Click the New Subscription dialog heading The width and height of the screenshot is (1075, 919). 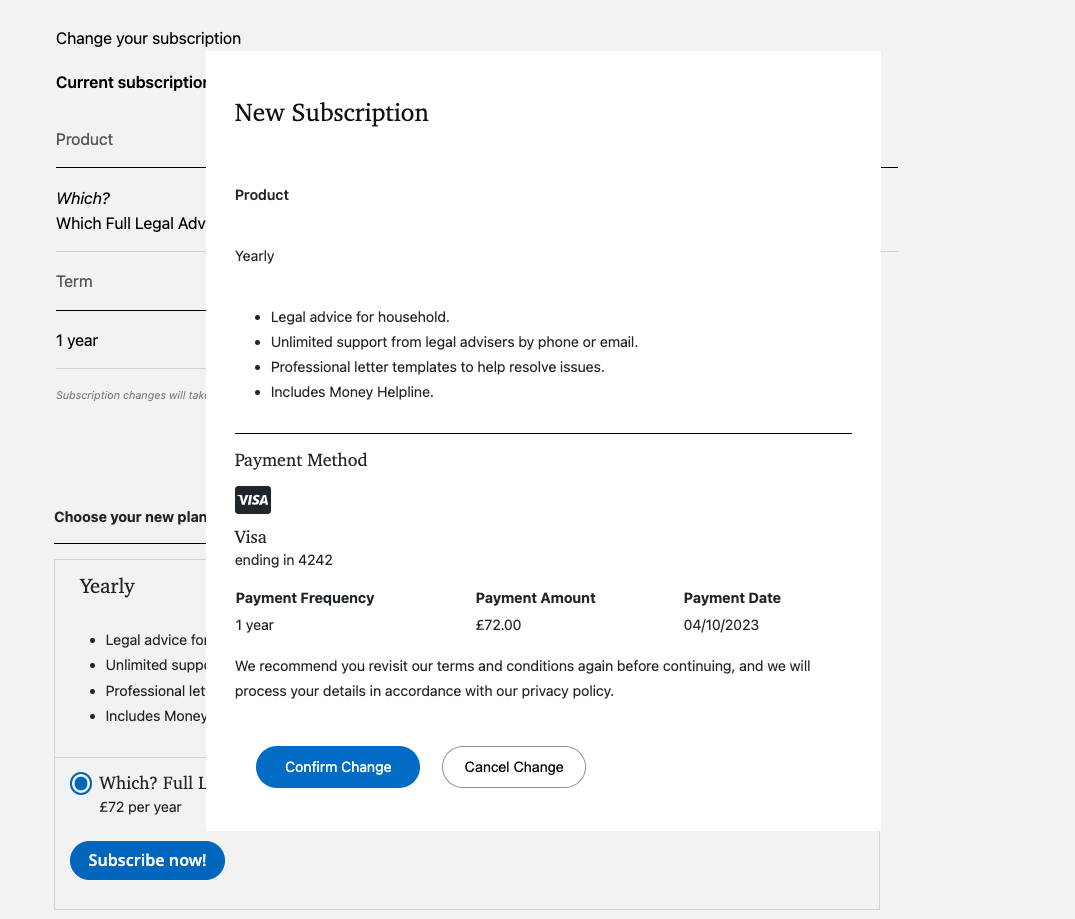pyautogui.click(x=331, y=113)
